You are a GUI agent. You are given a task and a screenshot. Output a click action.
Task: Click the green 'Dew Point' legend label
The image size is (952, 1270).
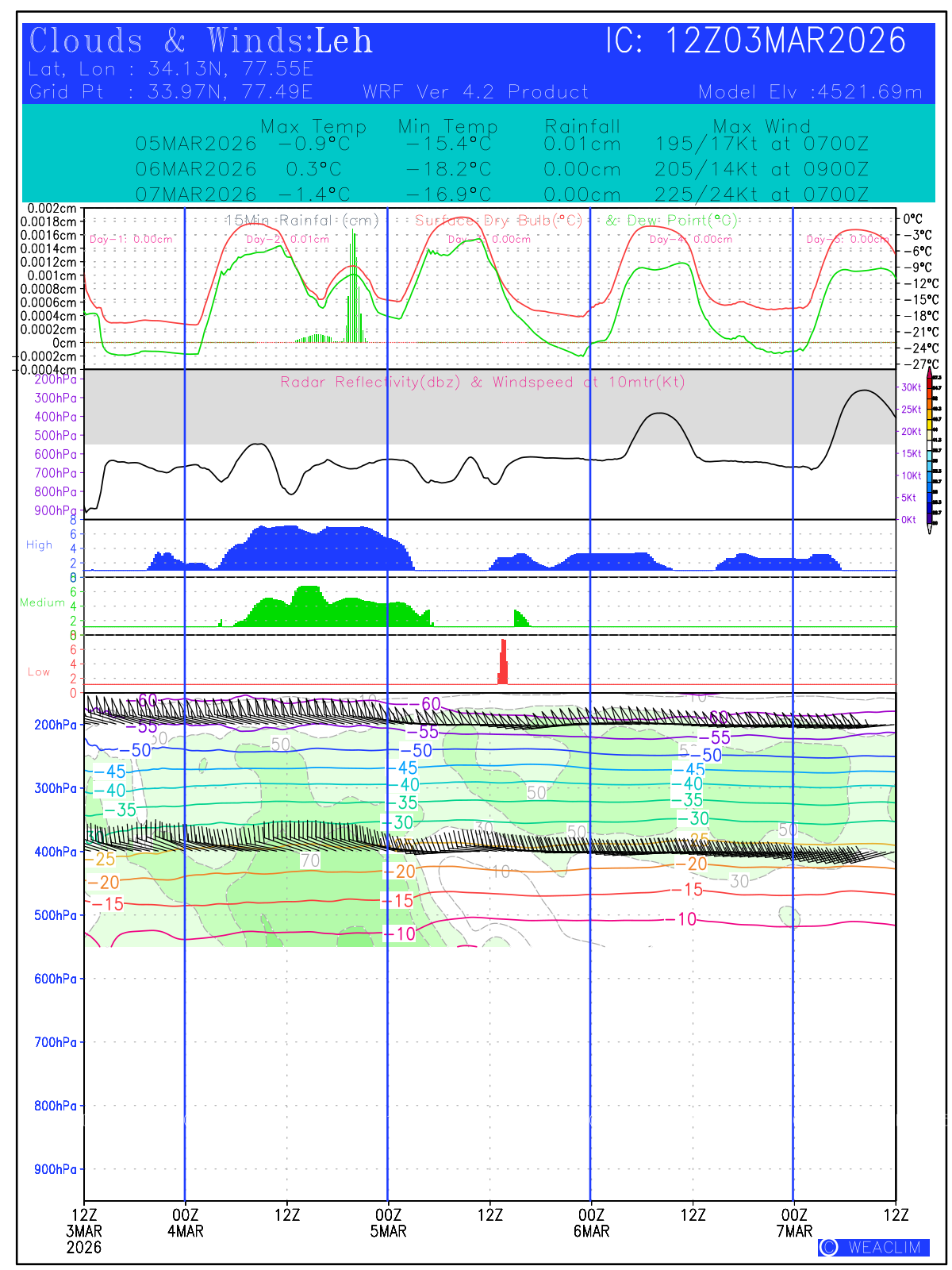click(673, 221)
